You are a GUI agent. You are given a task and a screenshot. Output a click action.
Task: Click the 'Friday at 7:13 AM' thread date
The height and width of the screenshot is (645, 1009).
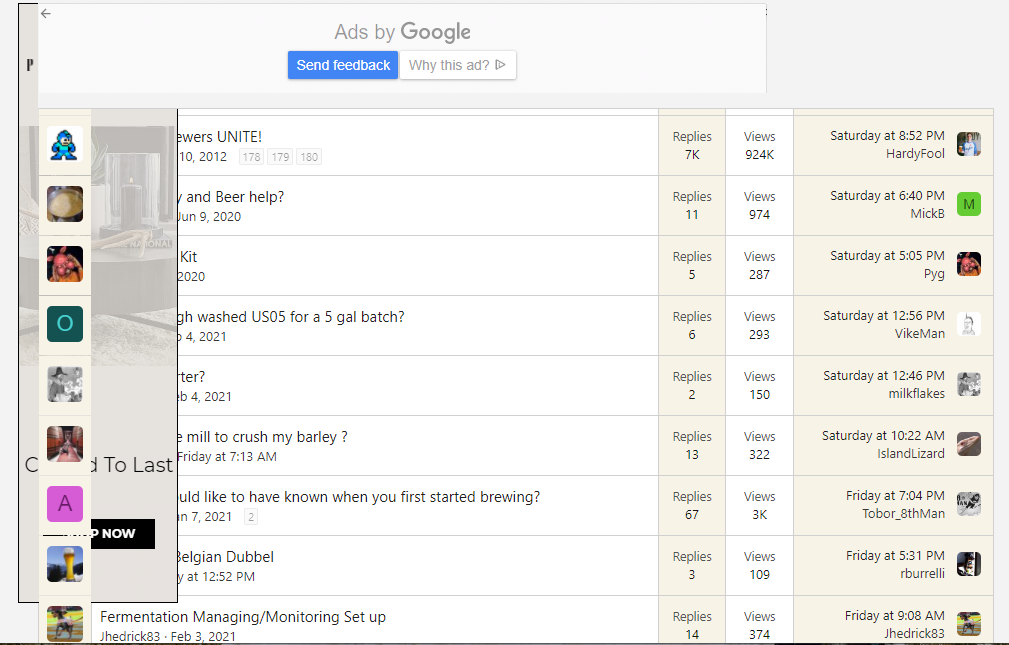(x=227, y=457)
